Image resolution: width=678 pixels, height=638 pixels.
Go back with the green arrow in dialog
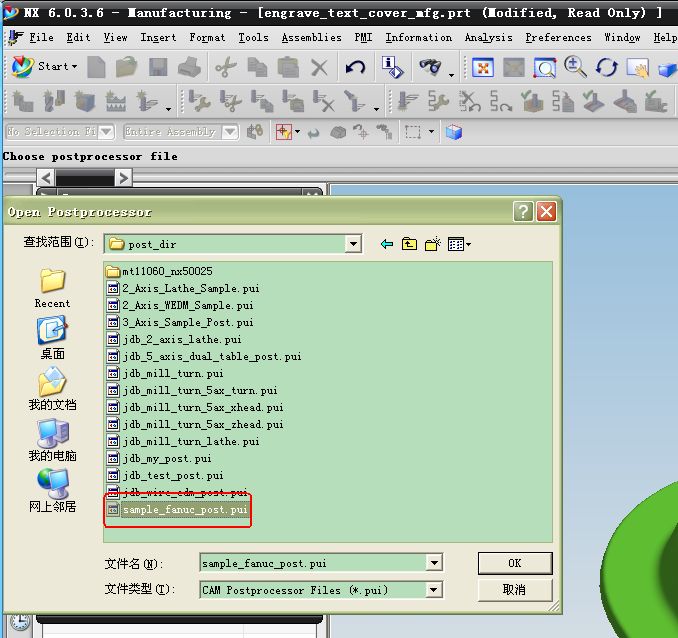point(387,244)
